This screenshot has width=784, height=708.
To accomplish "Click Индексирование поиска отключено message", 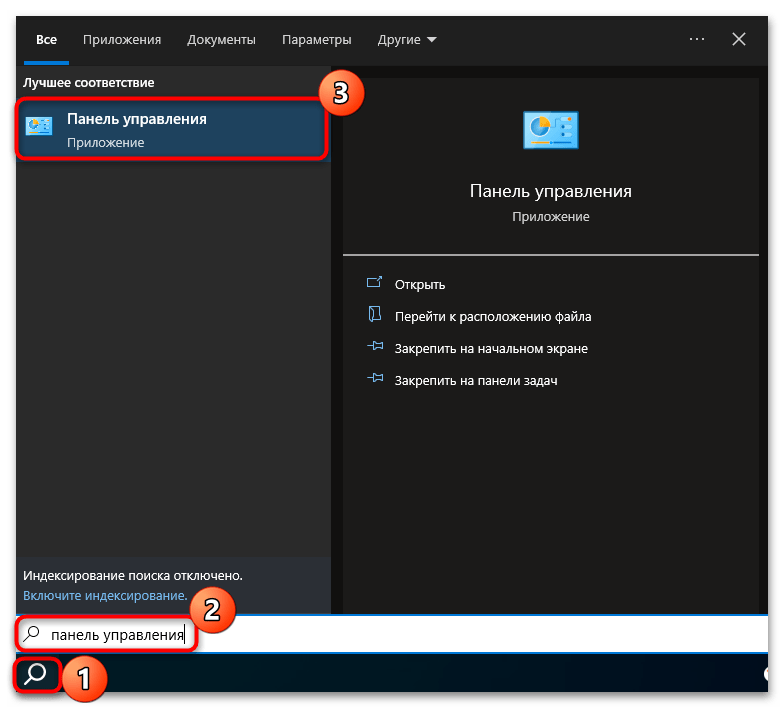I will (132, 576).
